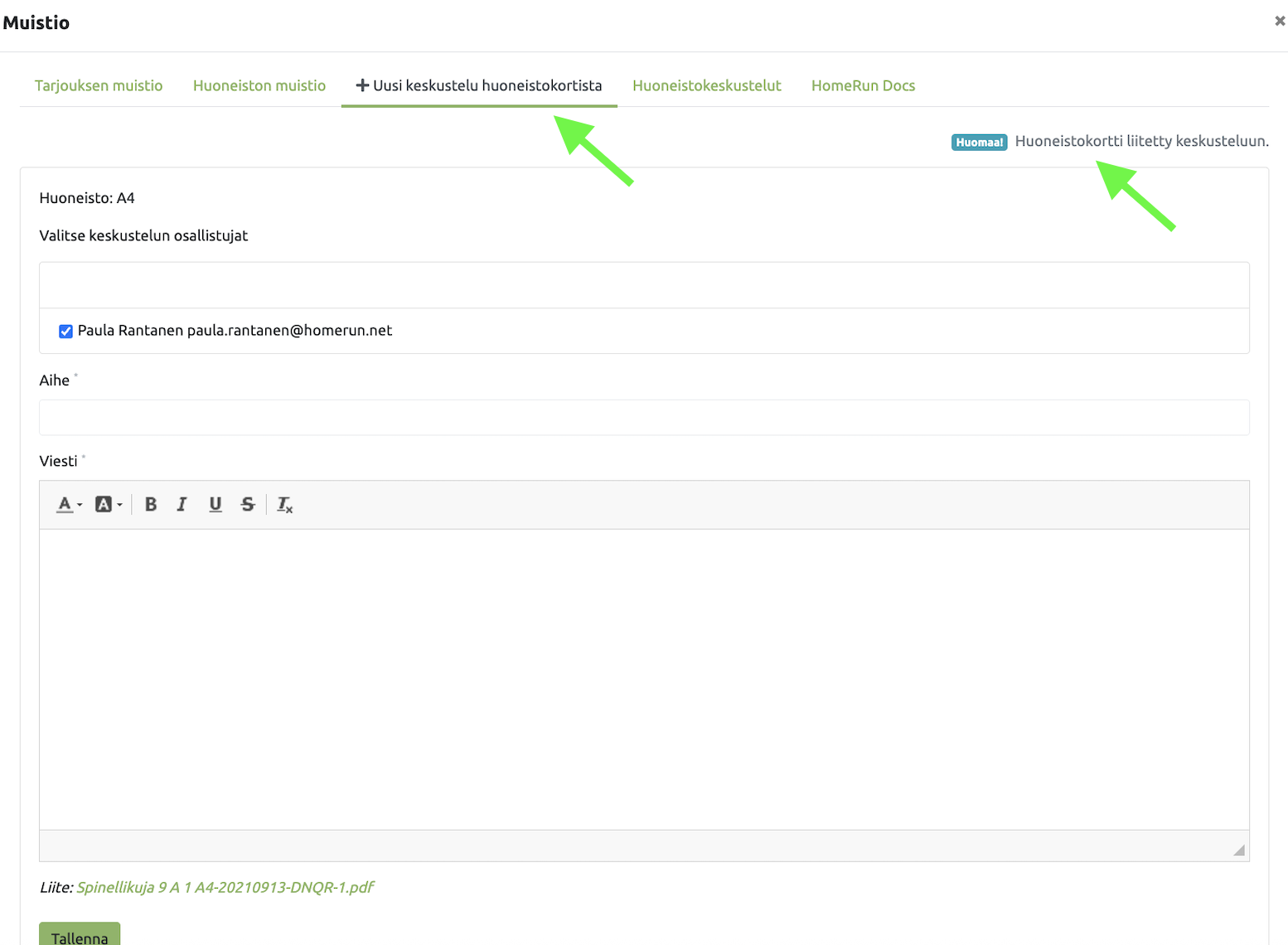Close the Muistio dialog
This screenshot has width=1288, height=945.
(1279, 22)
